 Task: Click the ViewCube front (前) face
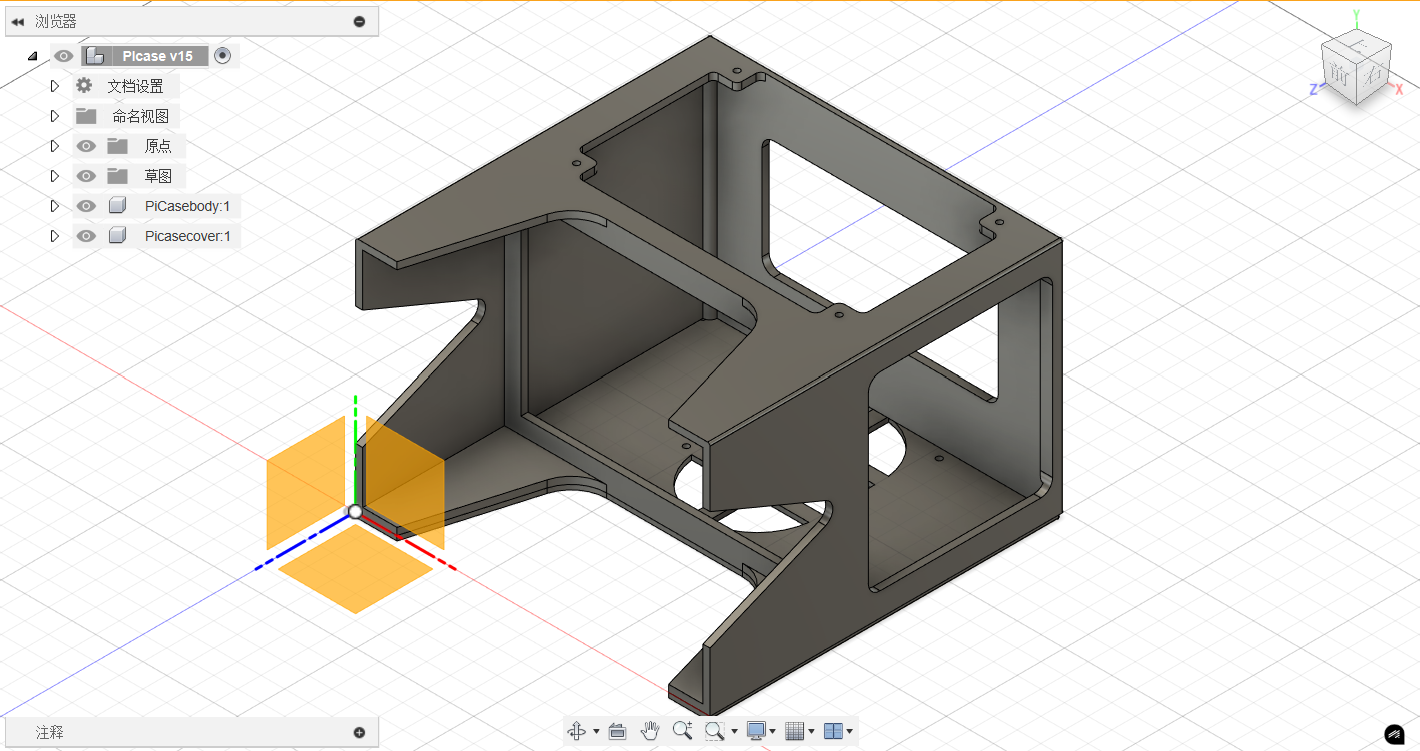pyautogui.click(x=1341, y=73)
